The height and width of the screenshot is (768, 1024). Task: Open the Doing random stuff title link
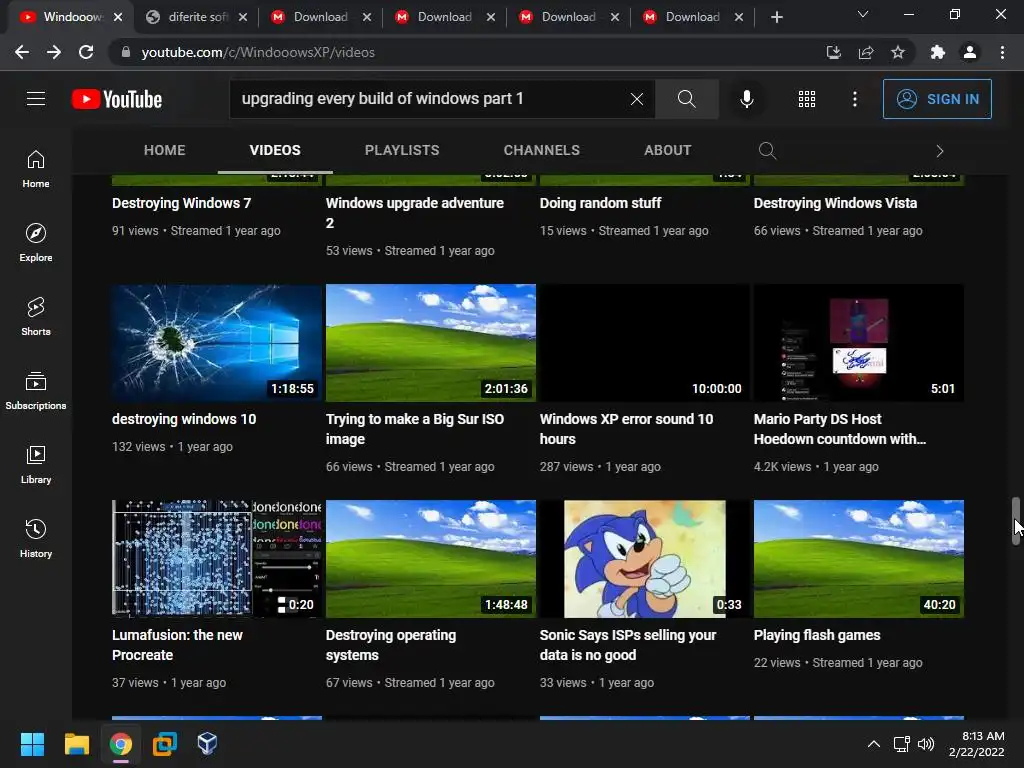tap(600, 203)
